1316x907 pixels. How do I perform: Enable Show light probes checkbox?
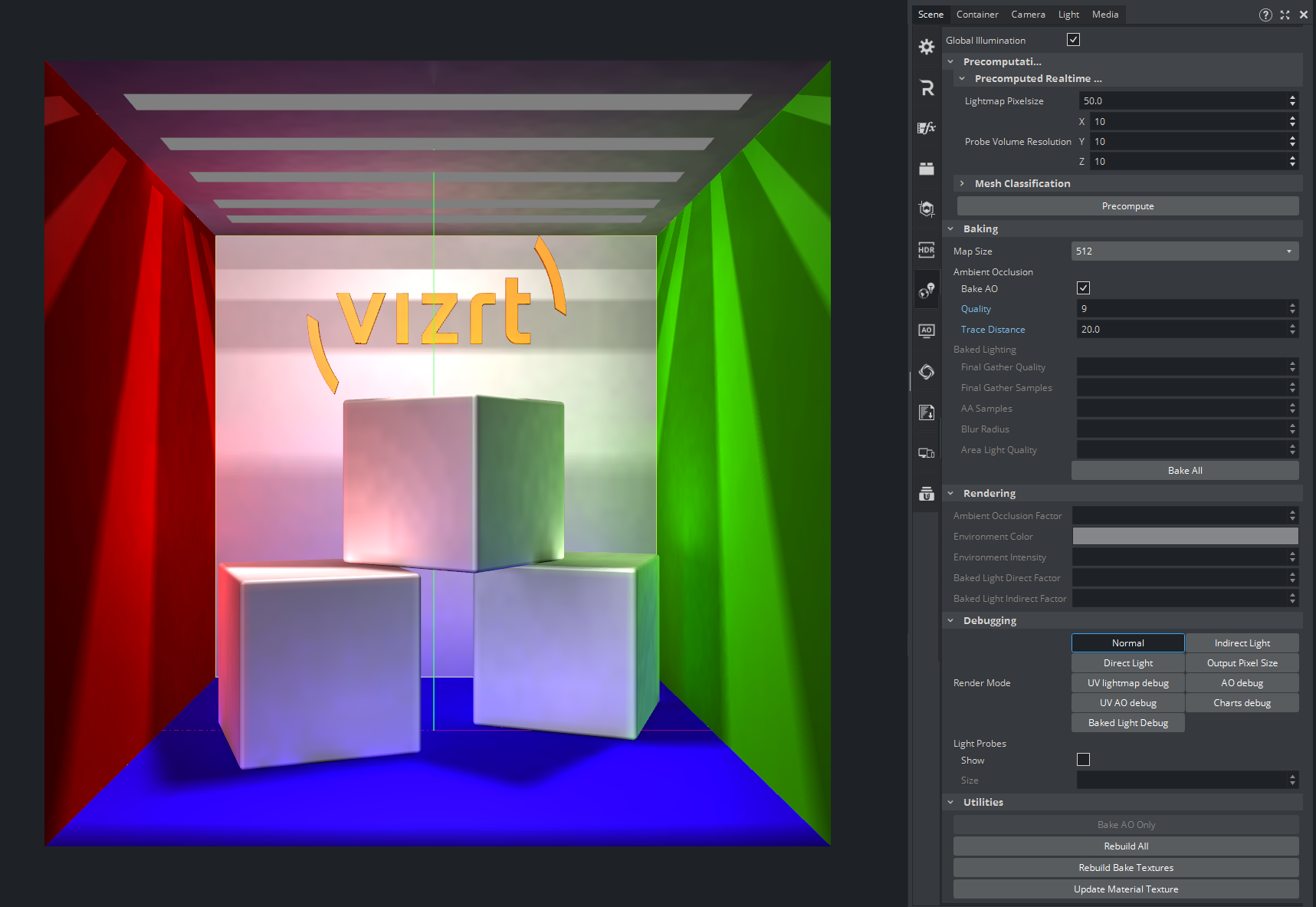pyautogui.click(x=1083, y=760)
